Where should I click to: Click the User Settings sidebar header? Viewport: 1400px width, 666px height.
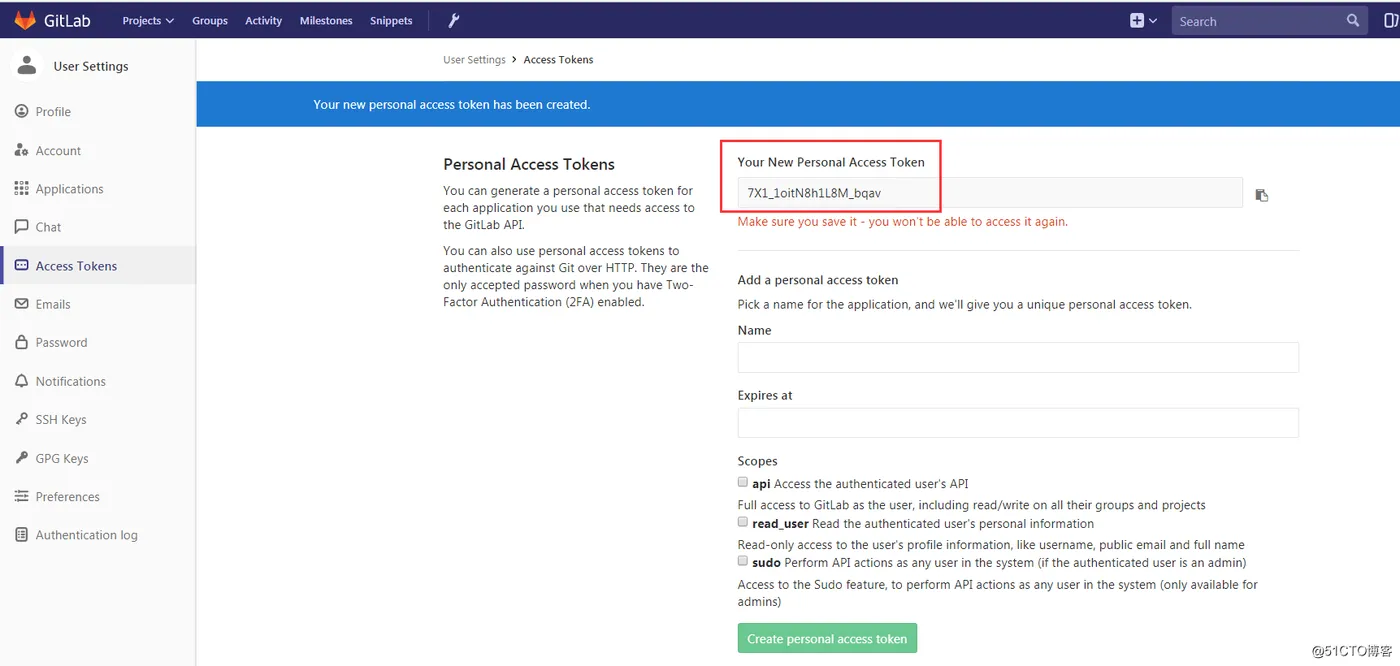click(91, 66)
